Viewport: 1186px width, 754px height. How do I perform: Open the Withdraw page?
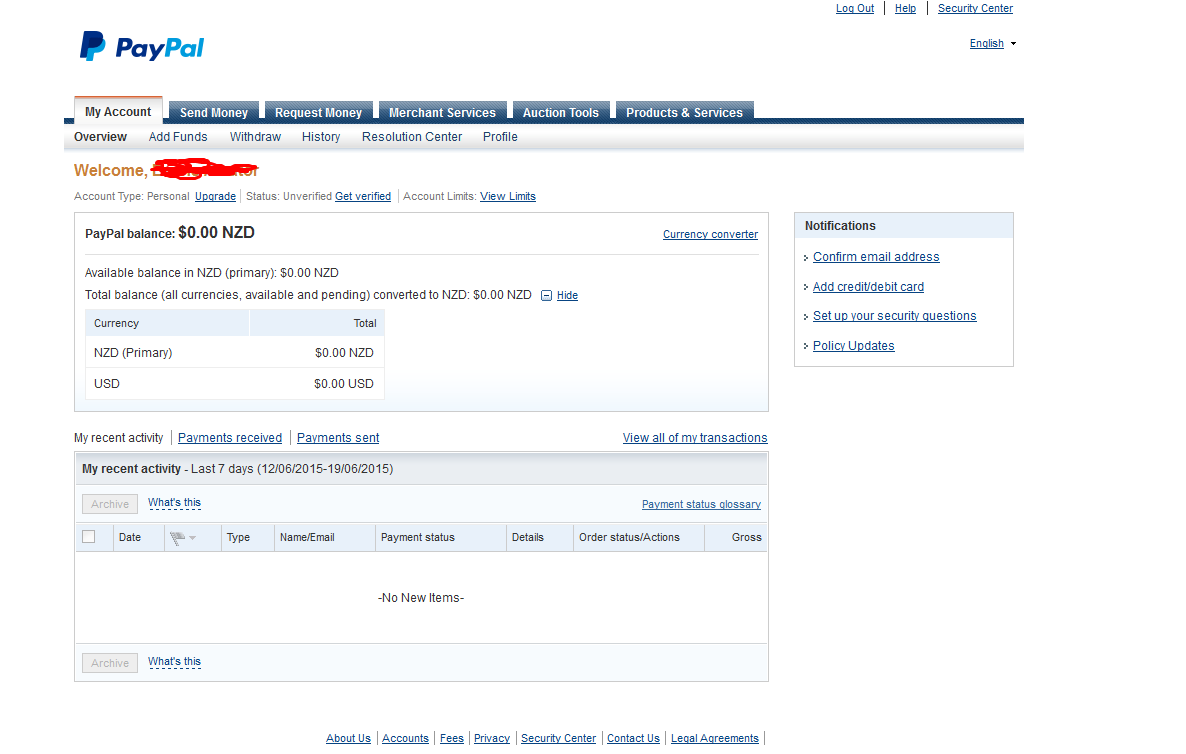(255, 137)
